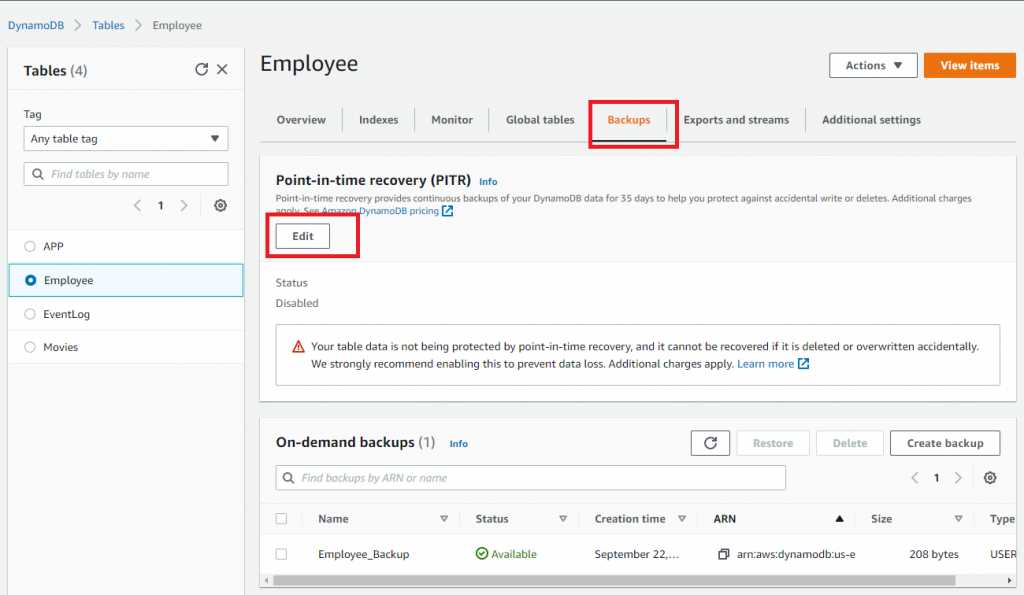Open the Learn more link

pos(765,364)
